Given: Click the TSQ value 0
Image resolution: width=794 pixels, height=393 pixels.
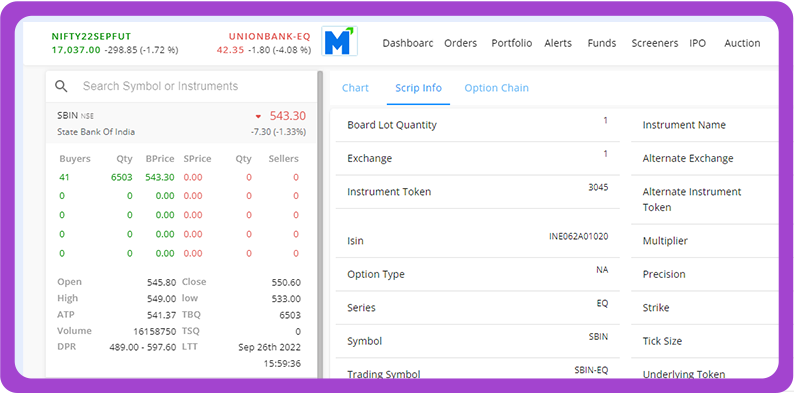Looking at the screenshot, I should click(x=298, y=332).
